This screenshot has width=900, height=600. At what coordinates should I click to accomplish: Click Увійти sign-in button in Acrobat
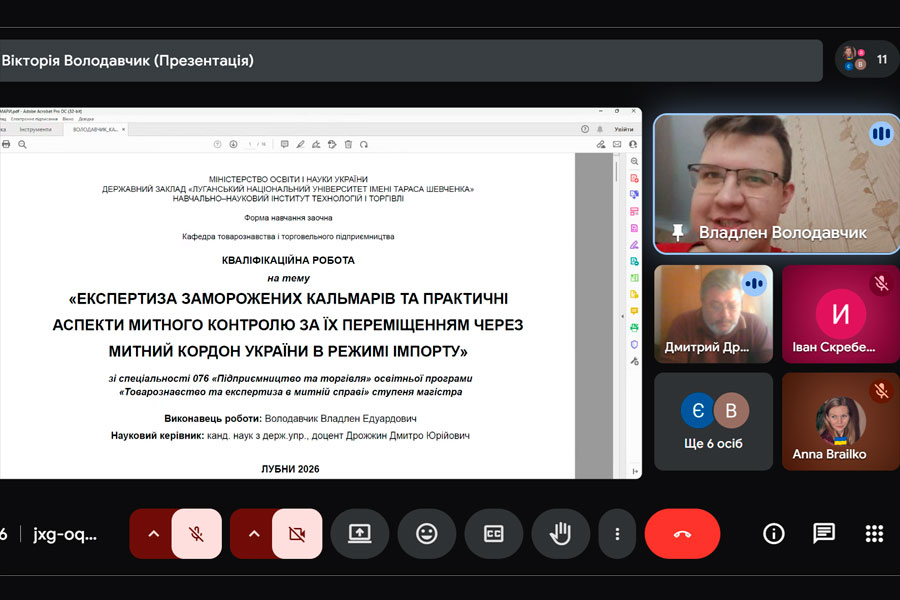coord(623,129)
